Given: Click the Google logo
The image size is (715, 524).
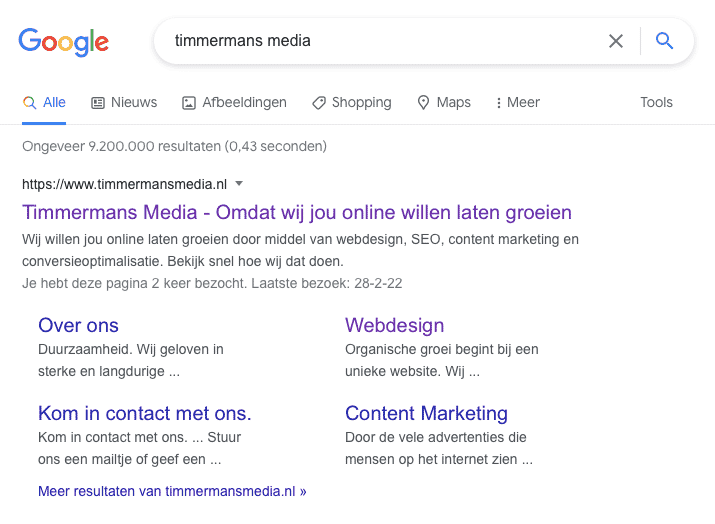Looking at the screenshot, I should pos(63,42).
